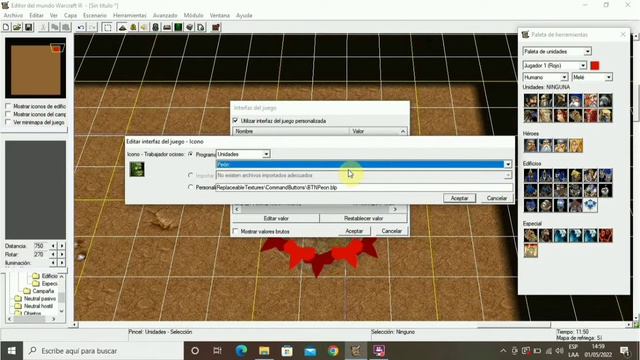
Task: Increase Distancia with its right arrow
Action: (x=62, y=246)
